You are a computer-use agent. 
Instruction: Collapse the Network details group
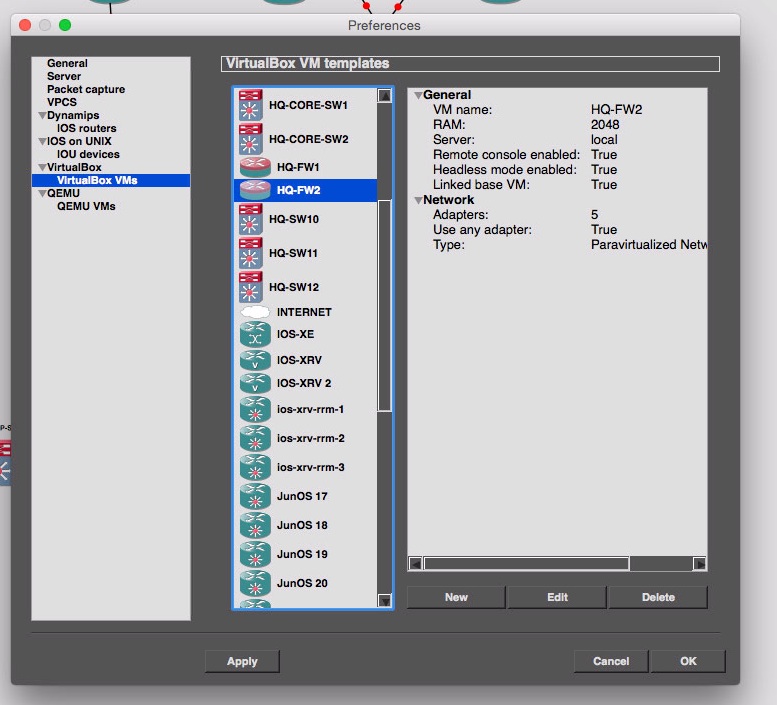(418, 200)
